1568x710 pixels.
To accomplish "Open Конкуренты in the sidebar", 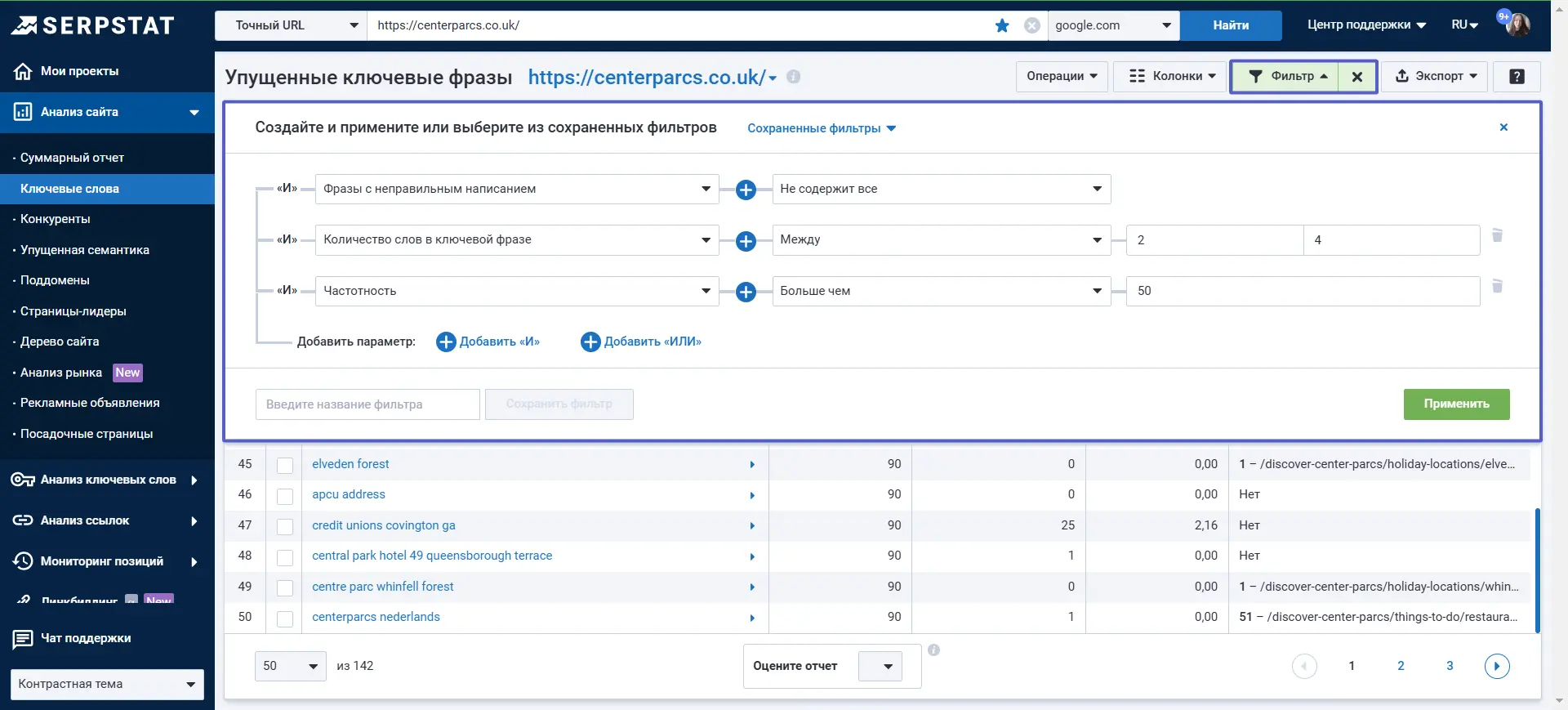I will [56, 219].
